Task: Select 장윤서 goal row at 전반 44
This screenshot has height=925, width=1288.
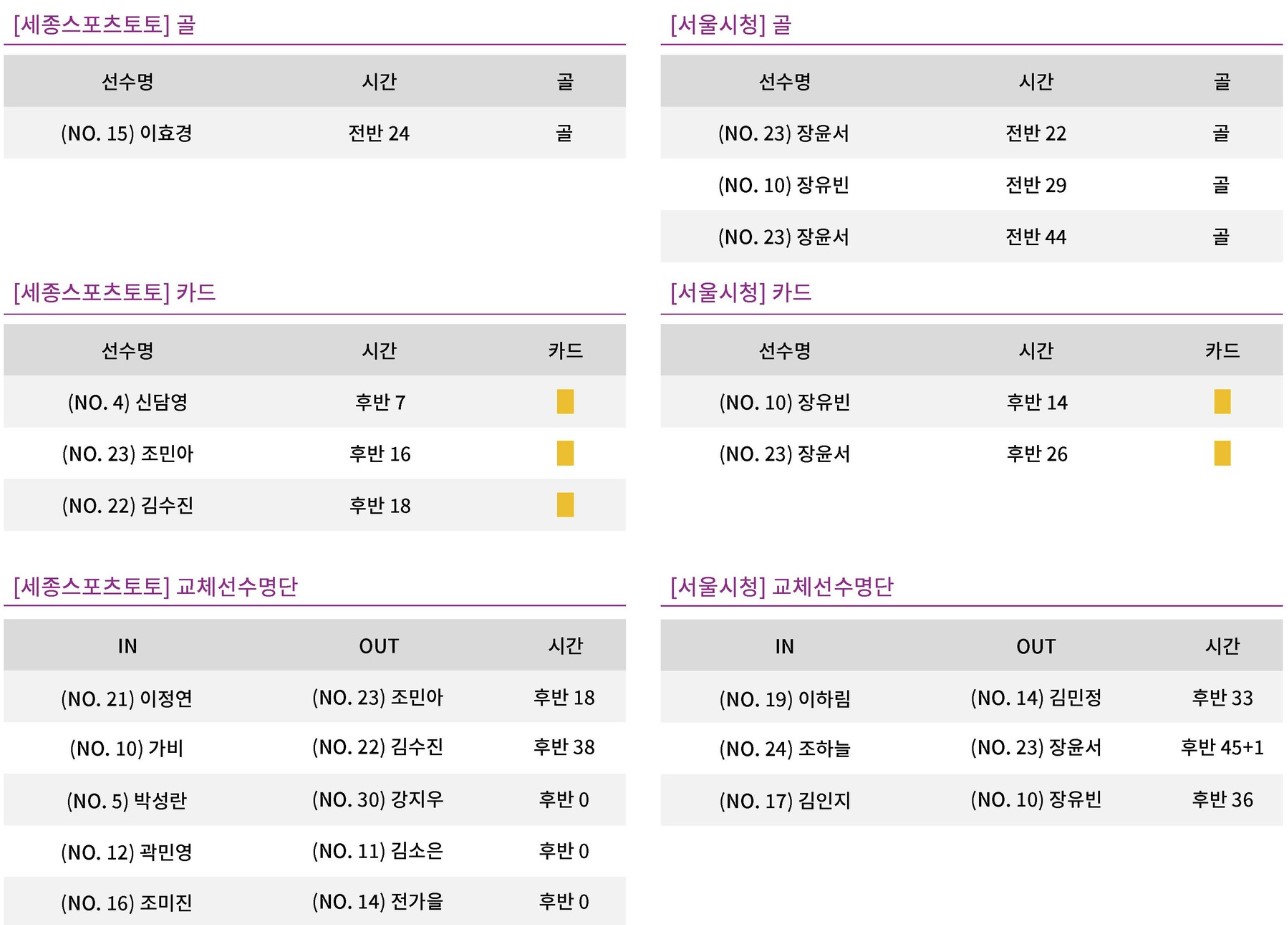Action: coord(971,237)
